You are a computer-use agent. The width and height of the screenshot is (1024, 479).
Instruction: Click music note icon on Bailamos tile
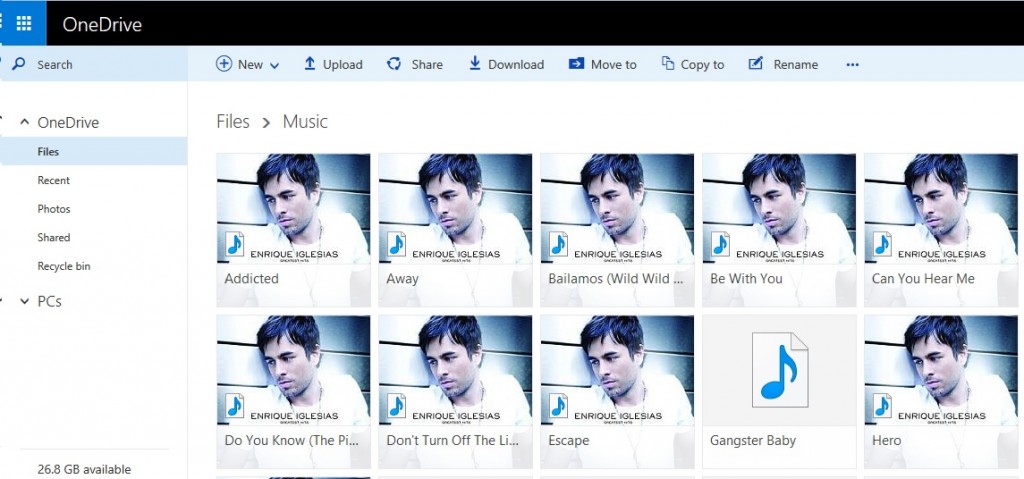(x=558, y=244)
